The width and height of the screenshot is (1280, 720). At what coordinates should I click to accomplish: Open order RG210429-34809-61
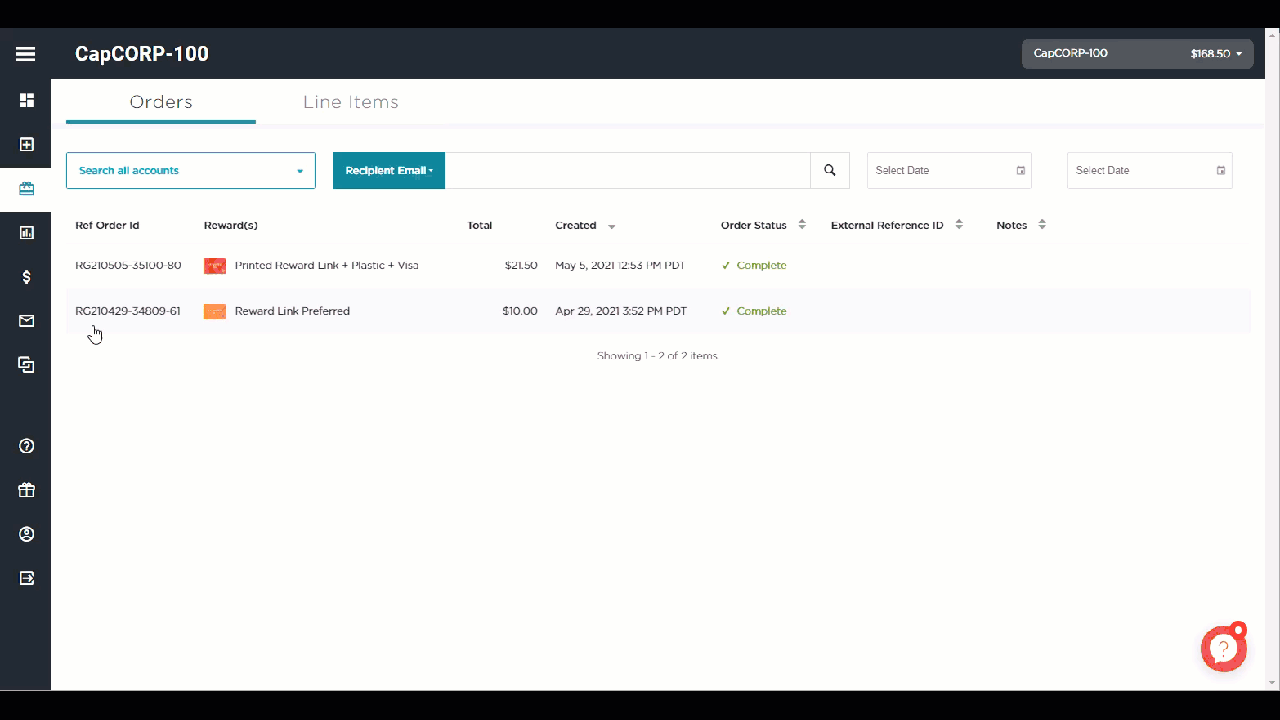(x=128, y=311)
